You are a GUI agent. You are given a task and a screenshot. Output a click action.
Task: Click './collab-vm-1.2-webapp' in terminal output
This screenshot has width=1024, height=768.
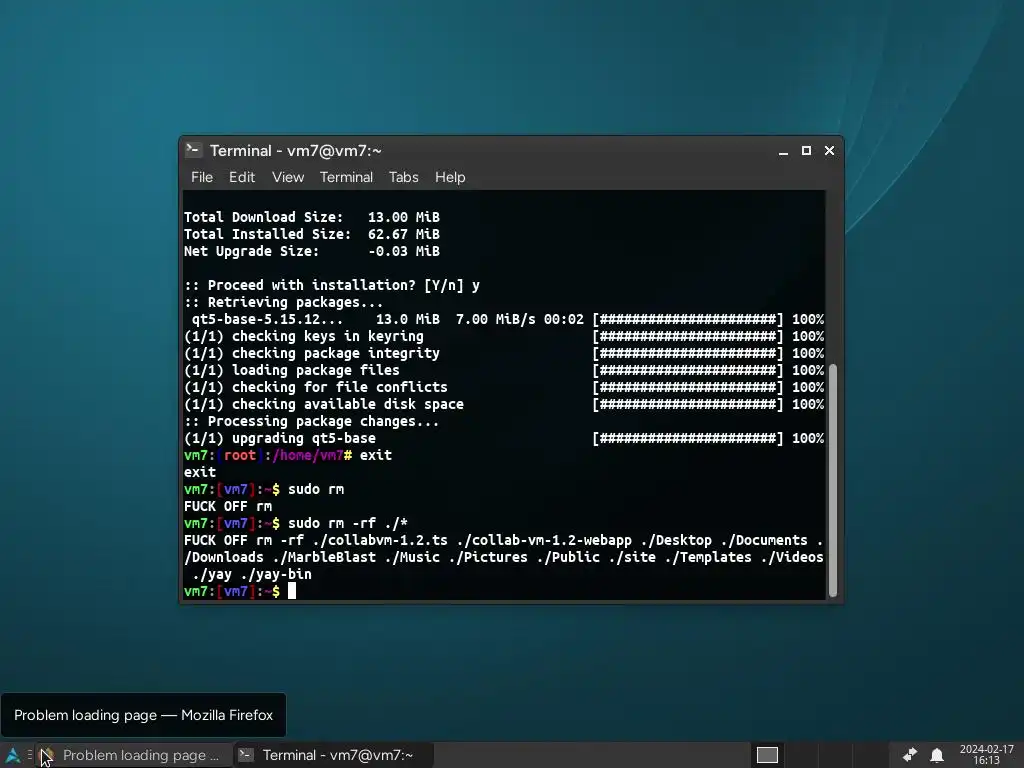click(544, 540)
